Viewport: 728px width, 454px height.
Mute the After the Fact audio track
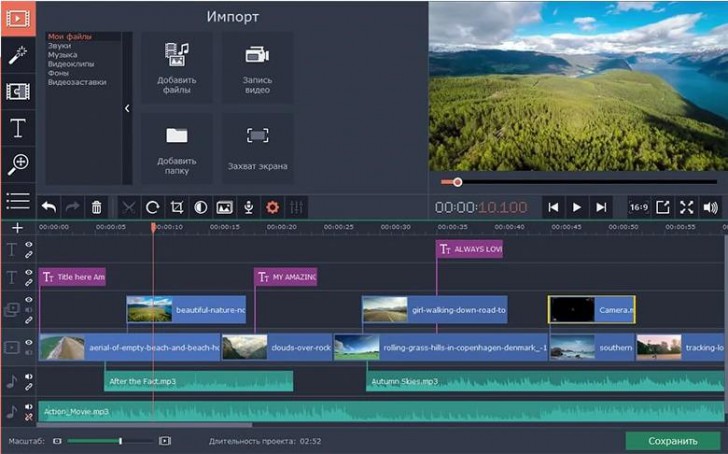(29, 376)
